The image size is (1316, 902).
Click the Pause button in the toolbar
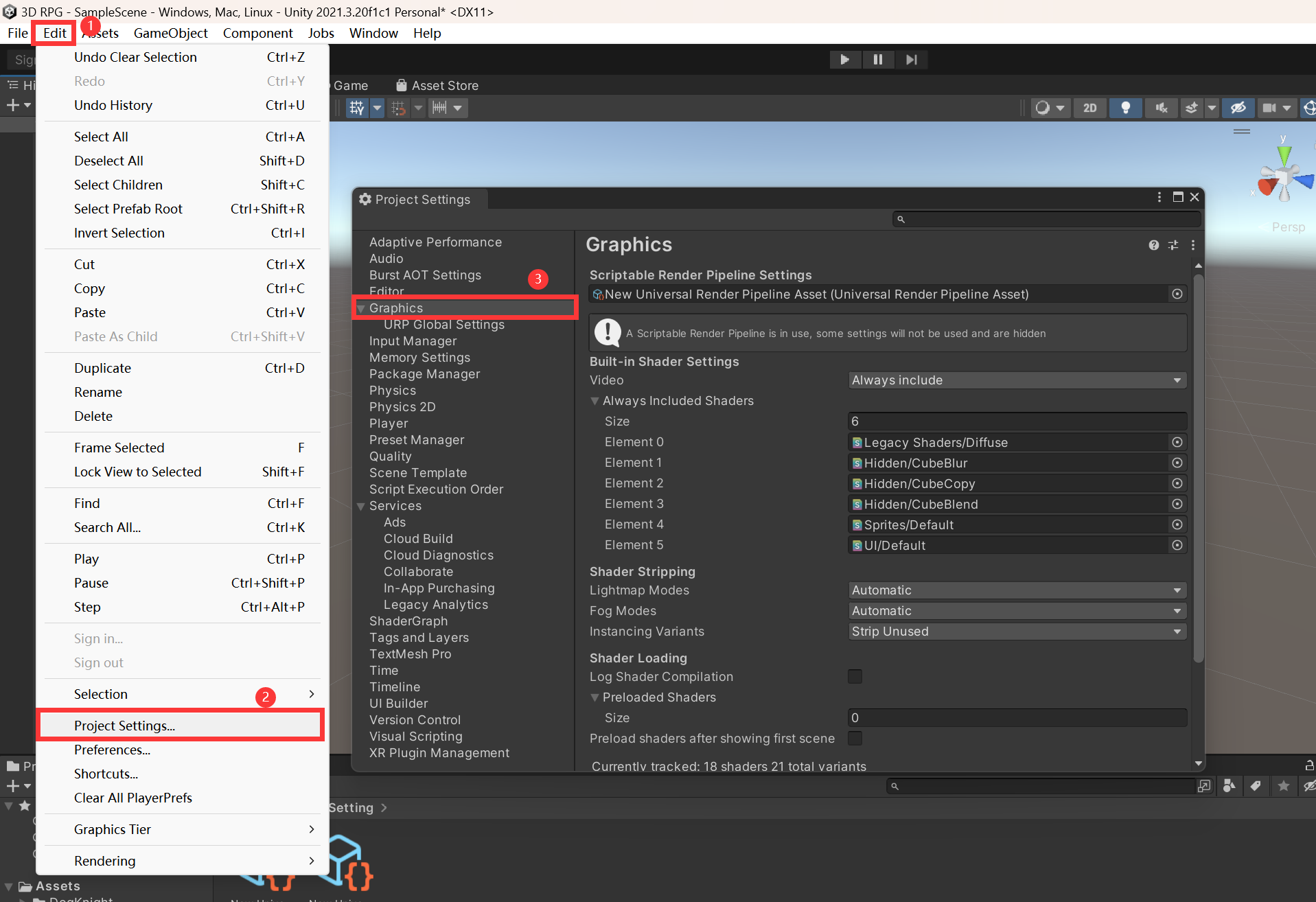pyautogui.click(x=878, y=60)
